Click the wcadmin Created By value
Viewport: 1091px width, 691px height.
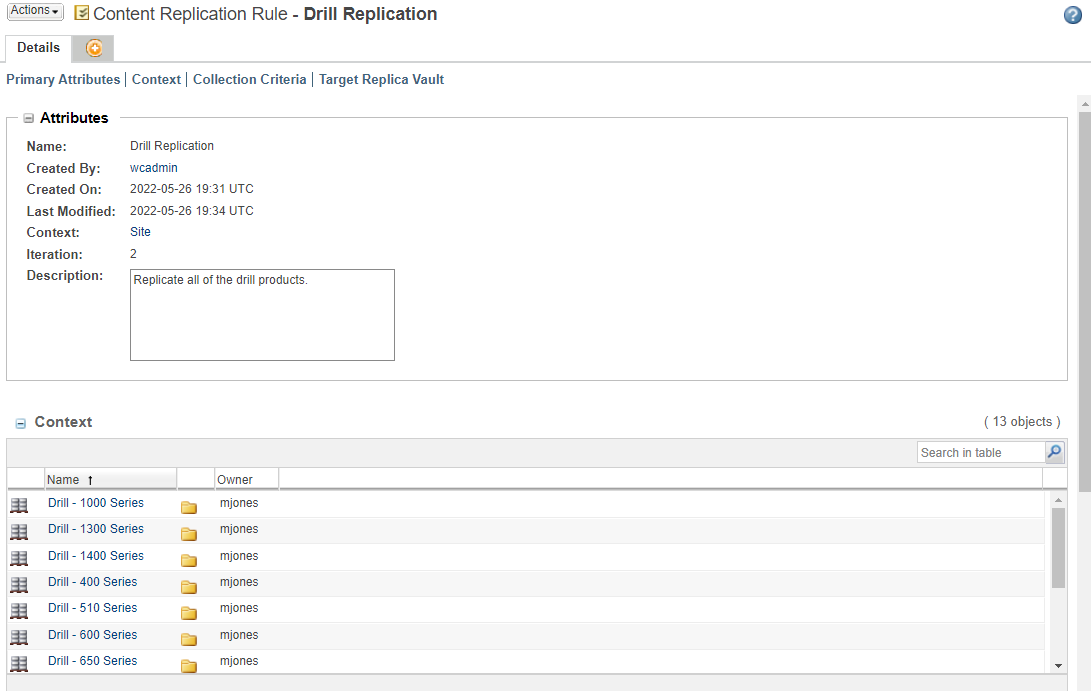tap(154, 168)
